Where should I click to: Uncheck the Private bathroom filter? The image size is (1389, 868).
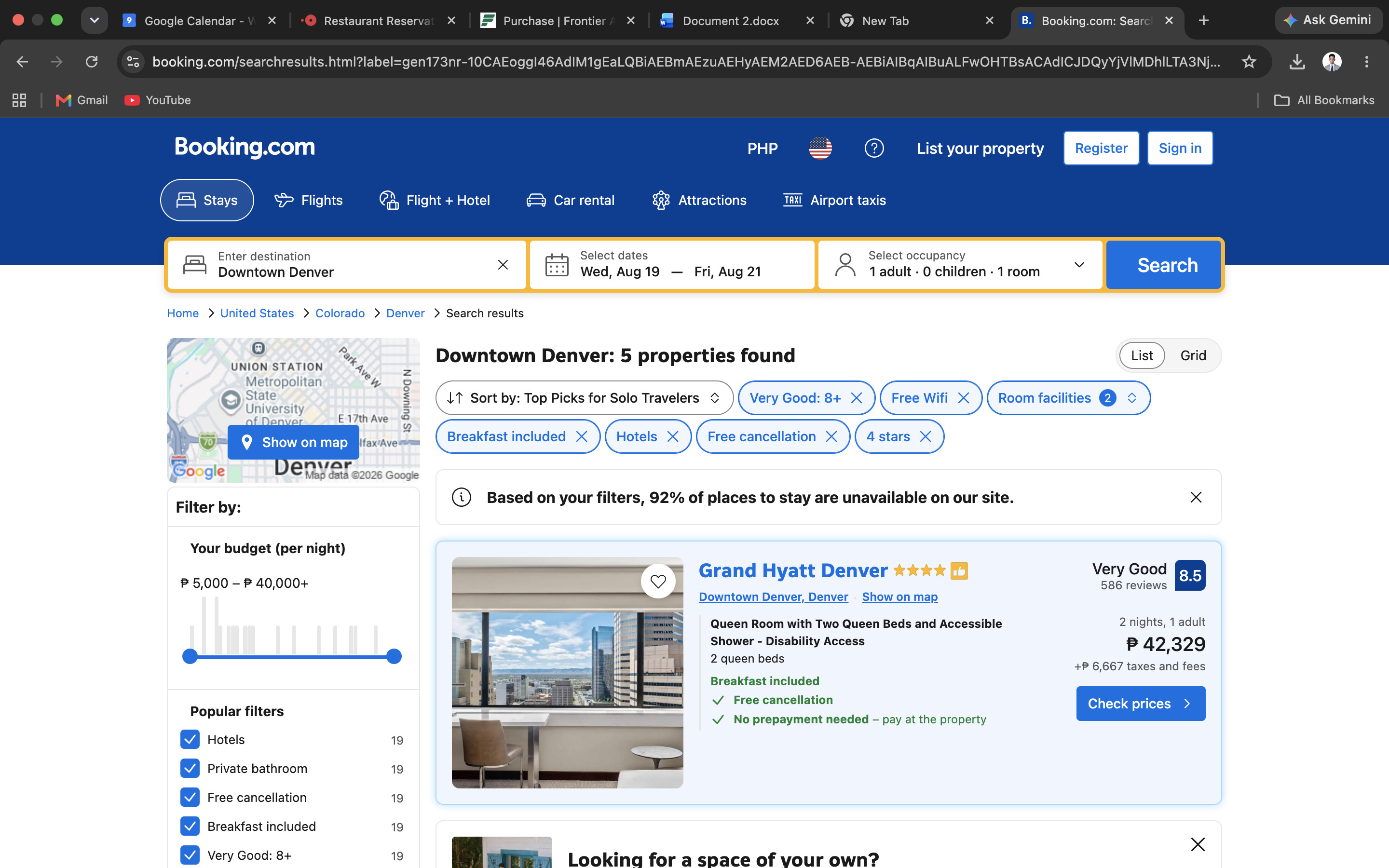pyautogui.click(x=190, y=768)
